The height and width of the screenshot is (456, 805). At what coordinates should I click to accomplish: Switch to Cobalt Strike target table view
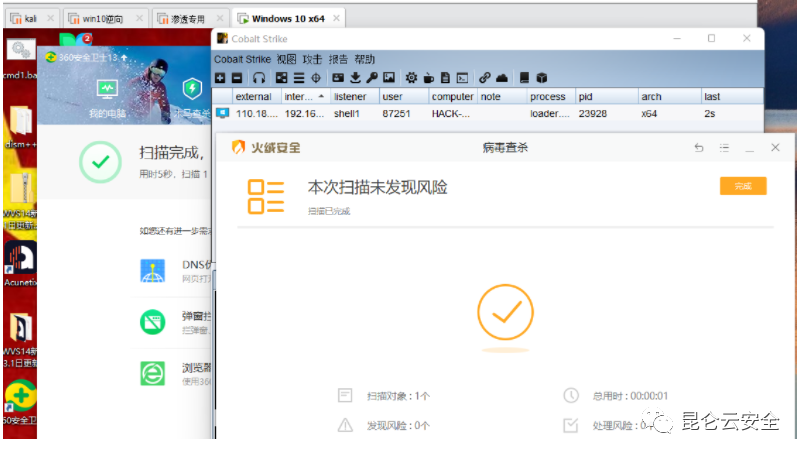(x=316, y=78)
